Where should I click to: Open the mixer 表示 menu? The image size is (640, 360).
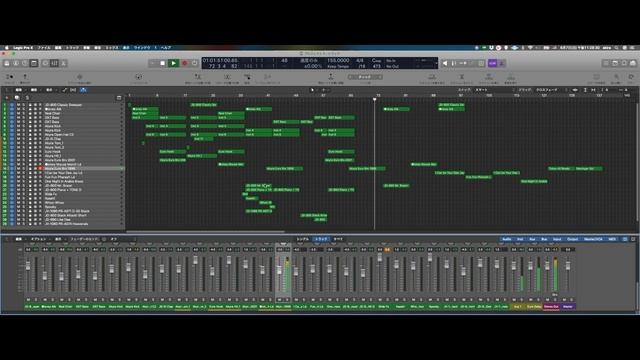coord(58,239)
